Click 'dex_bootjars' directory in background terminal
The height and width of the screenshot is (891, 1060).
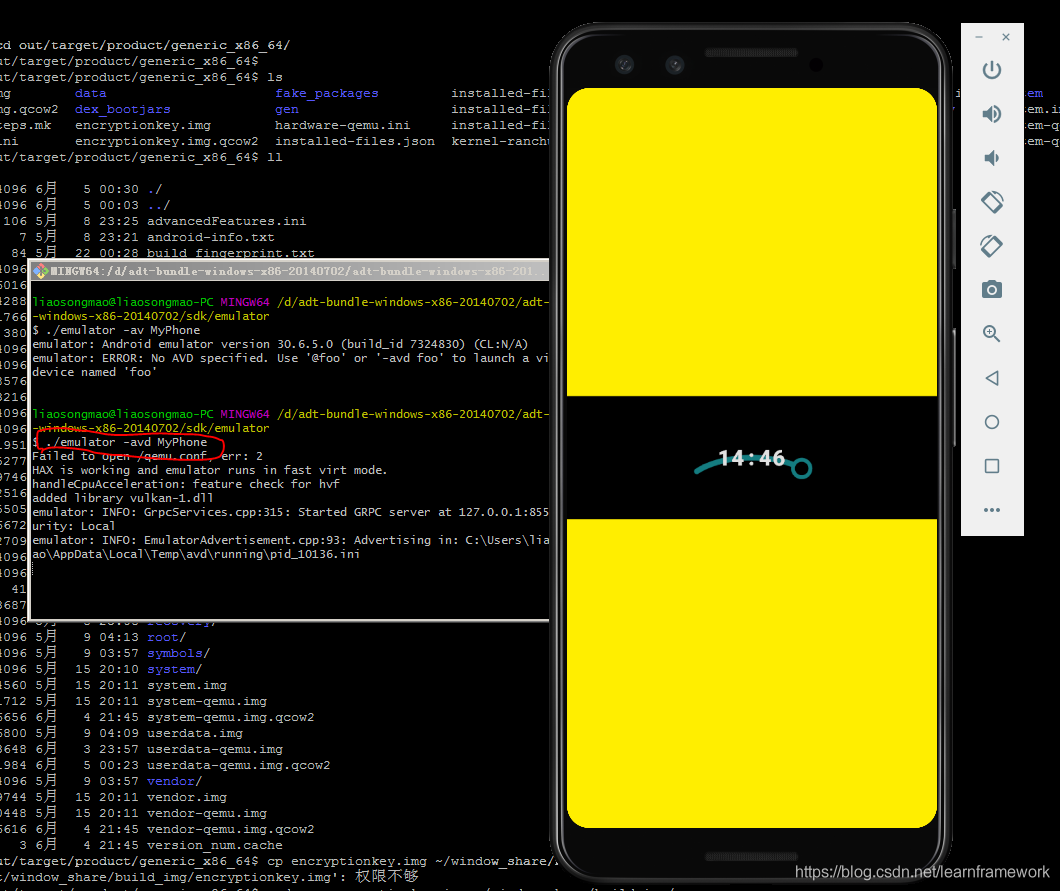tap(122, 110)
